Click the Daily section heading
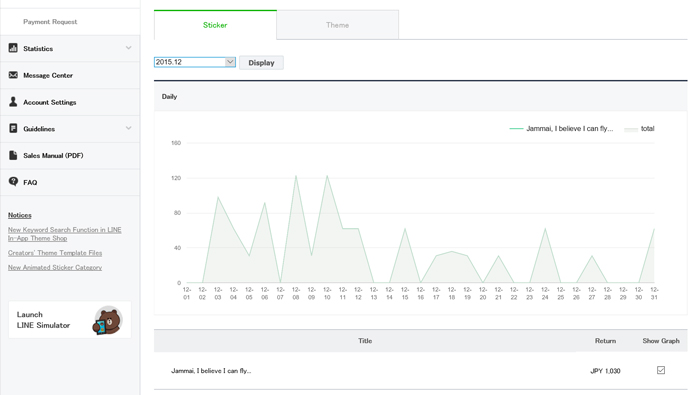The height and width of the screenshot is (395, 696). pos(169,96)
